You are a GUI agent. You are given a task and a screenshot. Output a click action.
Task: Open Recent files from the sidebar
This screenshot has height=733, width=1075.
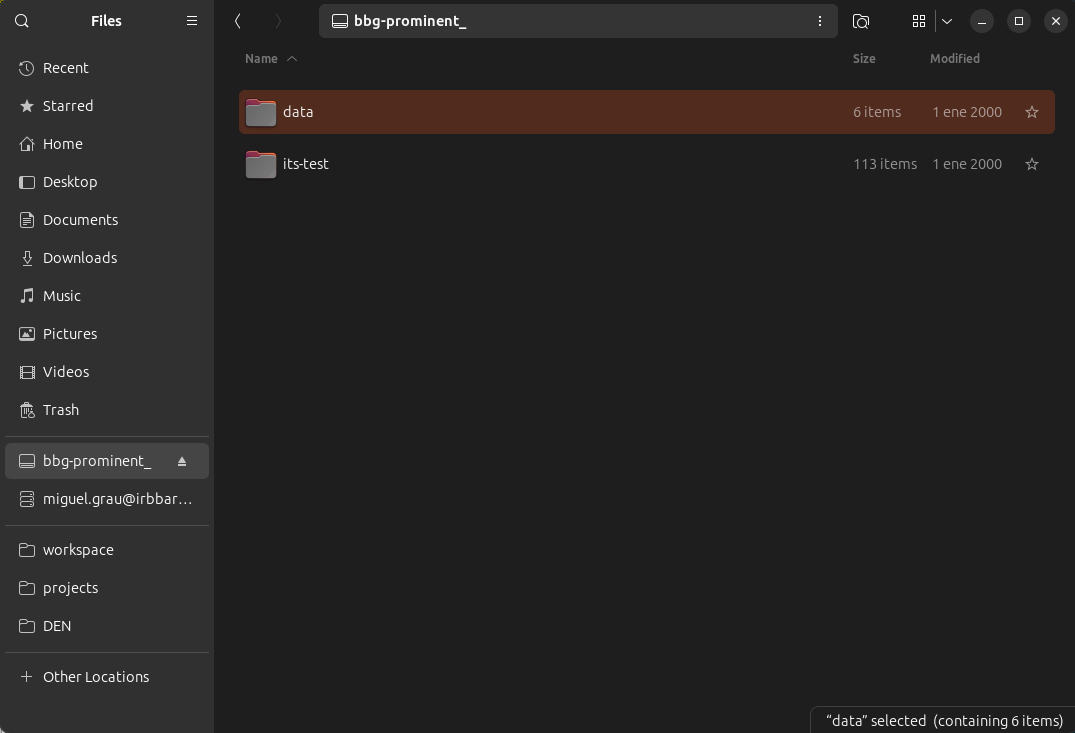click(64, 67)
